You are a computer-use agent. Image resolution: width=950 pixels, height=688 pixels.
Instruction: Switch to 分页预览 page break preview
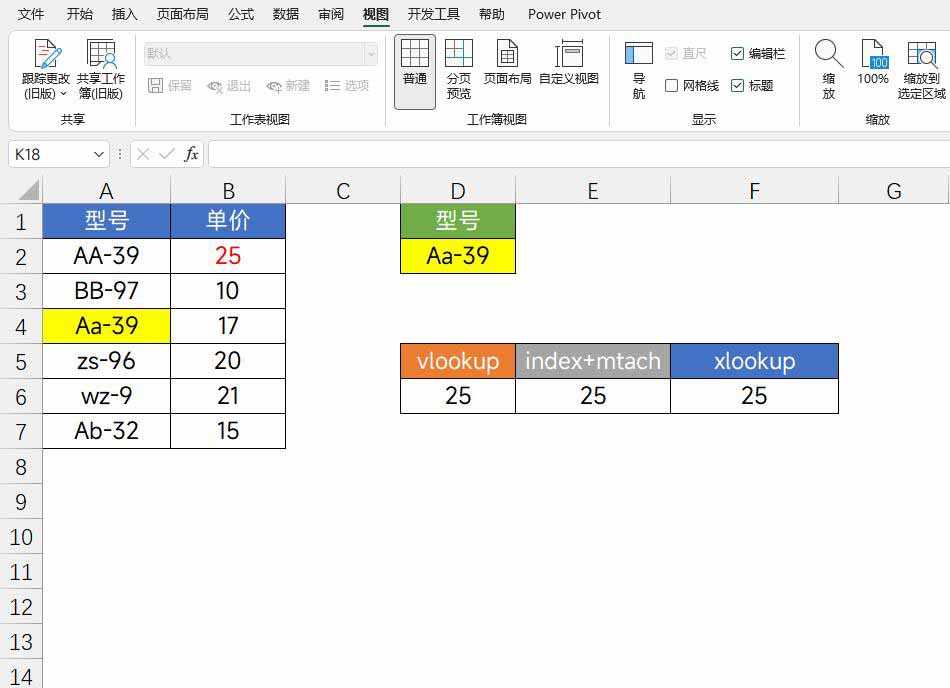(459, 56)
